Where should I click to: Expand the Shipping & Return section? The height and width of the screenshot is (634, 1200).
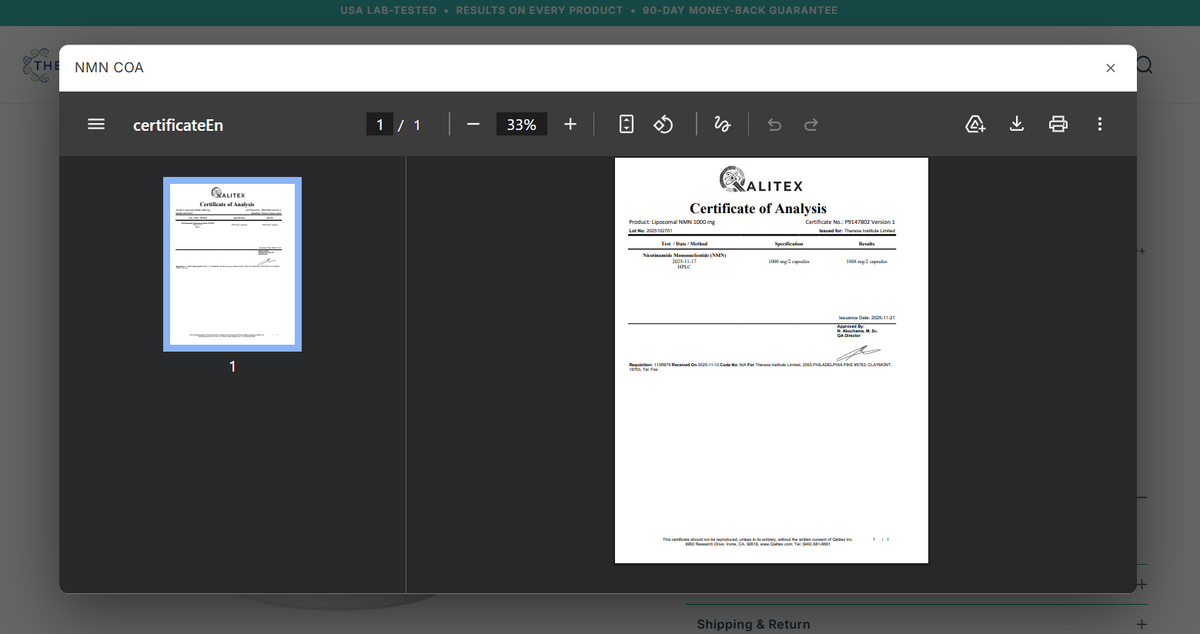[x=1141, y=624]
